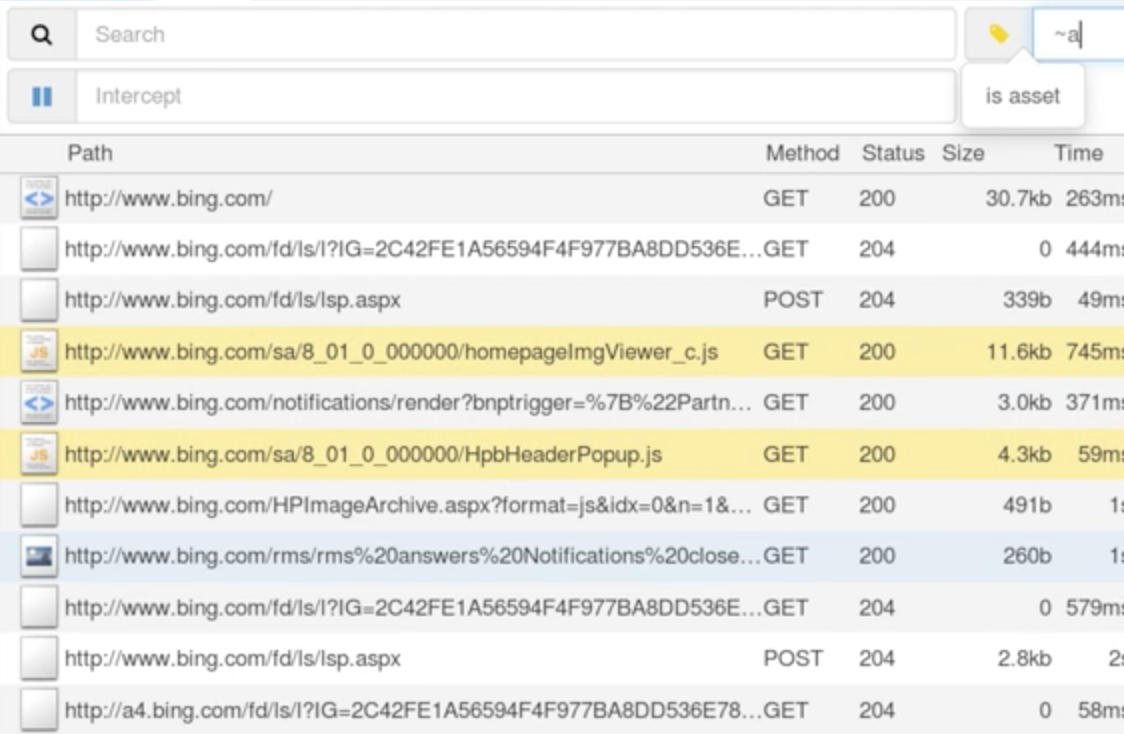Click the highlight field containing ~a
1124x734 pixels.
1078,34
